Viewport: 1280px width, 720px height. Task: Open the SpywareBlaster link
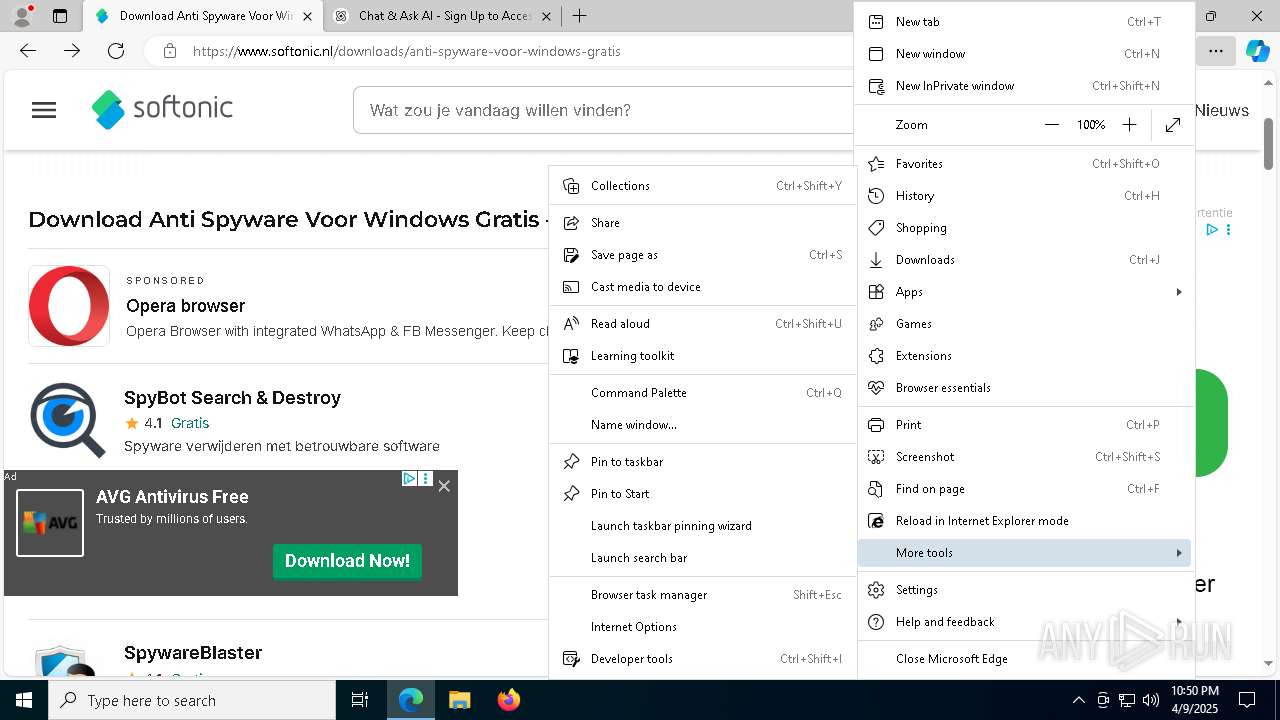pyautogui.click(x=193, y=653)
